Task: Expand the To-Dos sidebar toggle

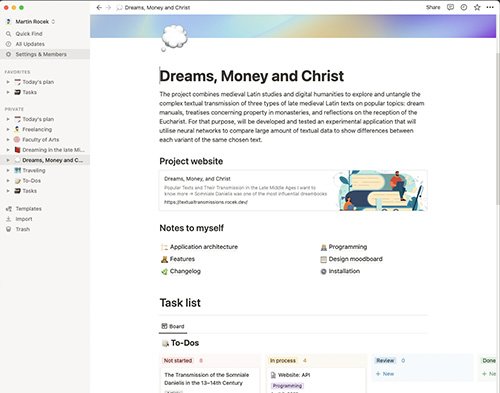Action: point(8,181)
